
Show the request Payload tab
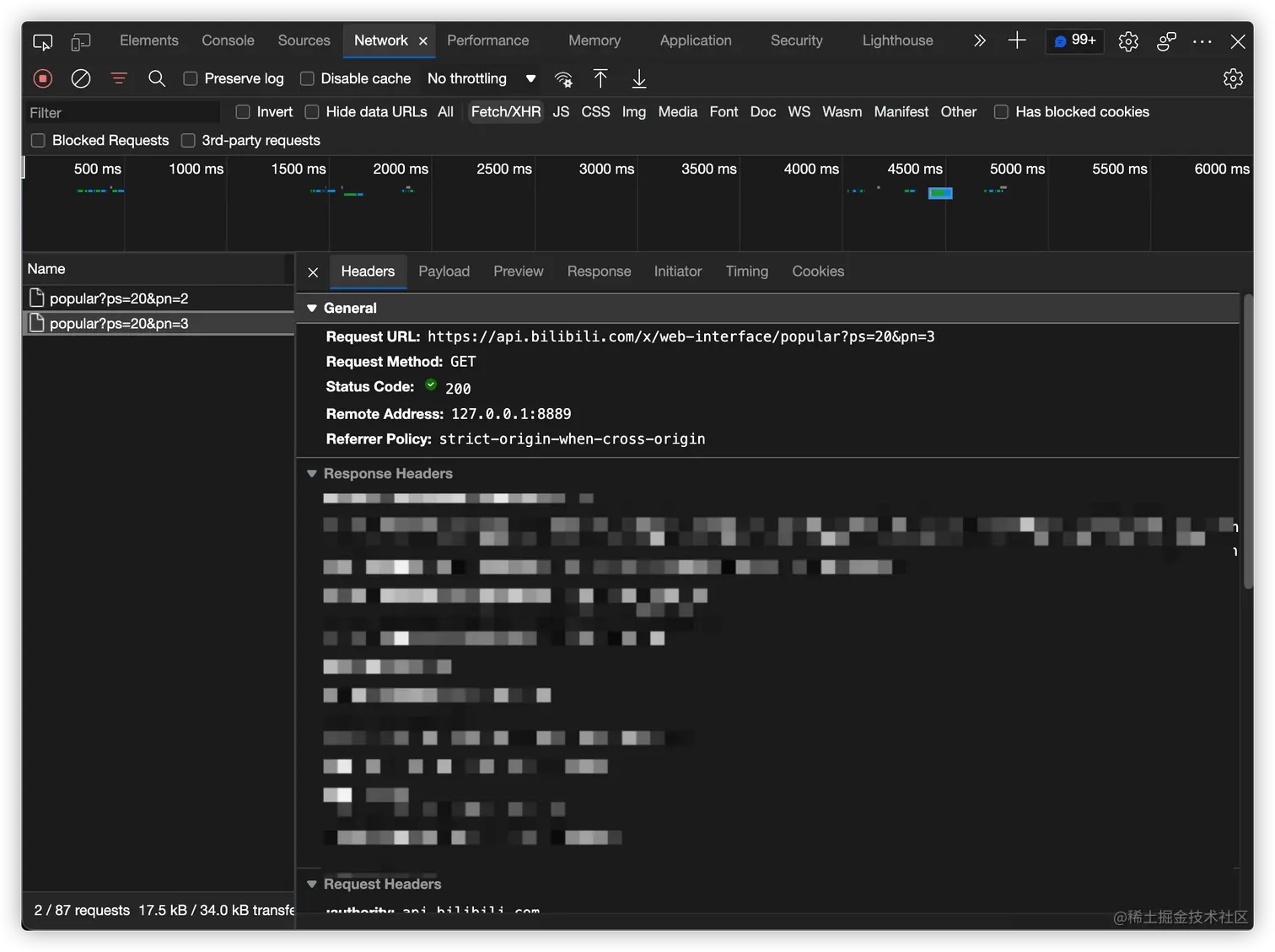click(444, 272)
